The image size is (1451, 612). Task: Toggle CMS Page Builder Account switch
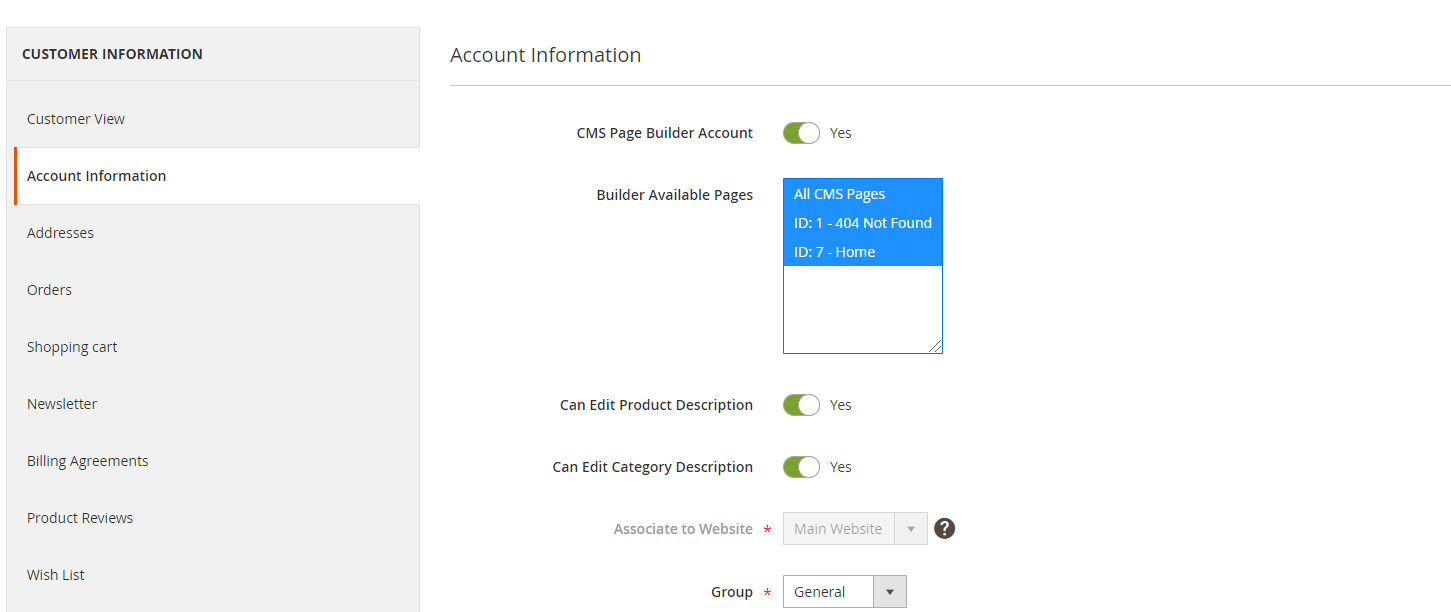801,133
